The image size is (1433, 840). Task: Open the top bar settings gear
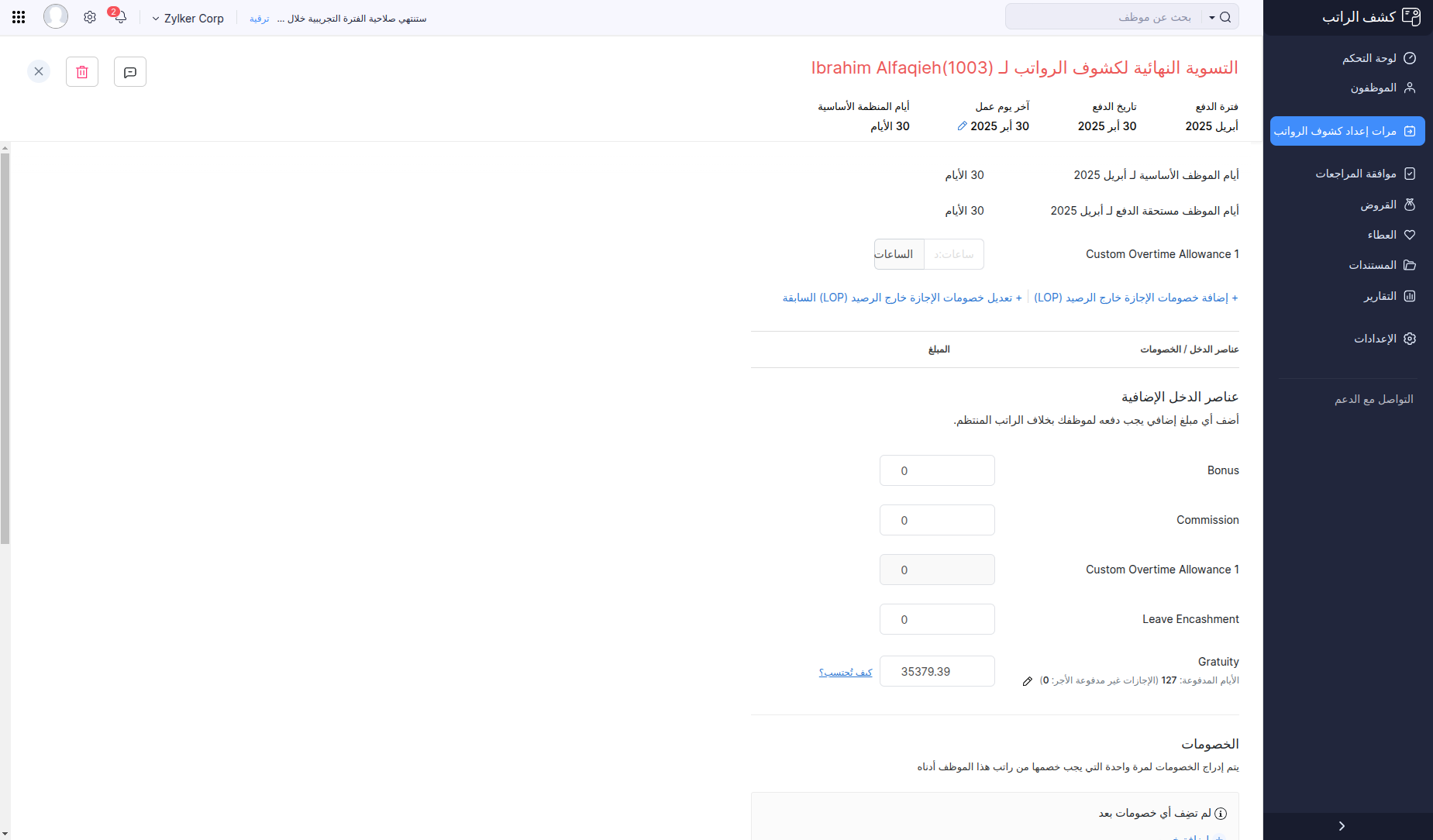89,16
